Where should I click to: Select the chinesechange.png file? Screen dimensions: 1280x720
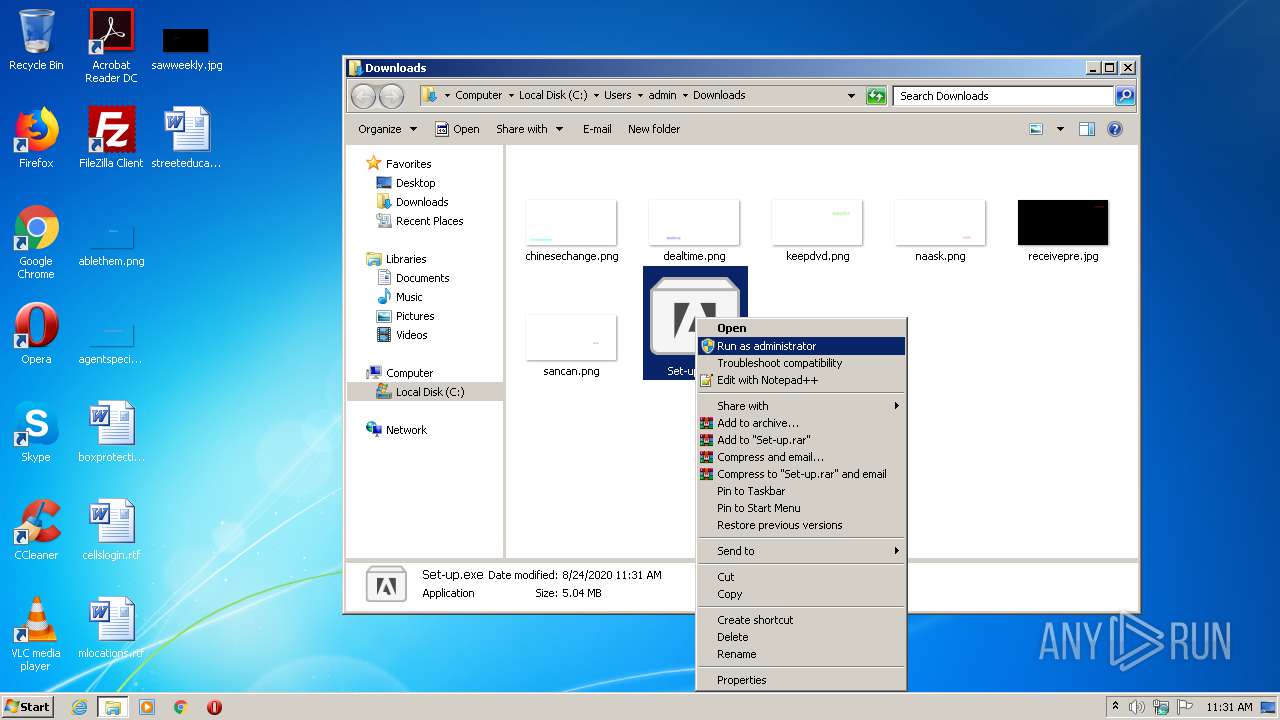click(x=572, y=231)
